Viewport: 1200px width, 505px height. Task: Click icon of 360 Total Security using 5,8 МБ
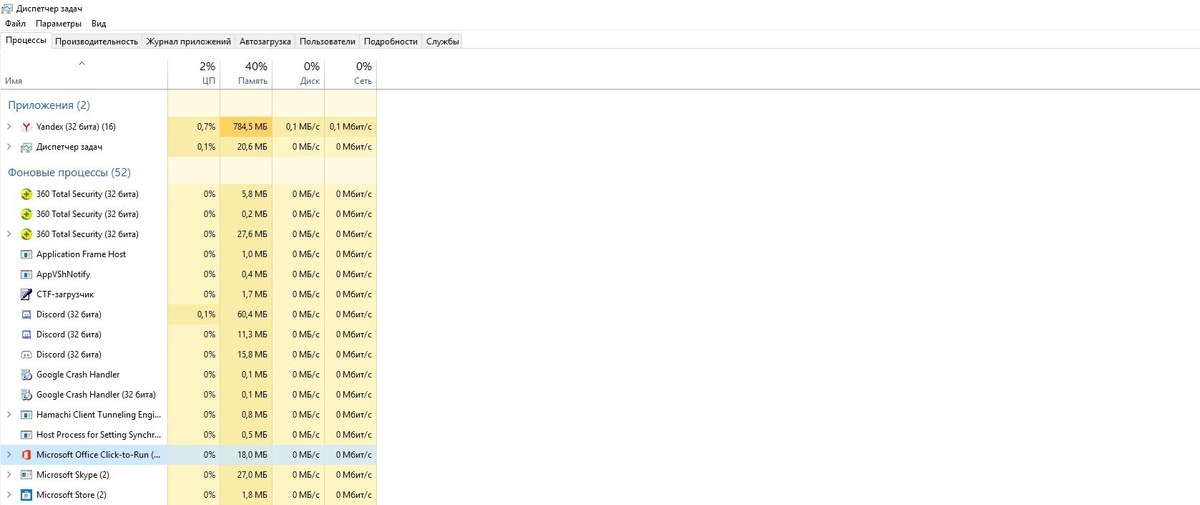pos(26,194)
